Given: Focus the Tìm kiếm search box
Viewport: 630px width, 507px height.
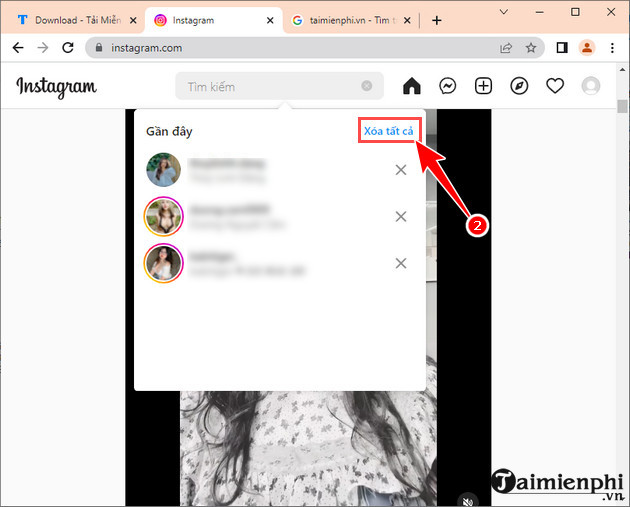Looking at the screenshot, I should click(279, 86).
